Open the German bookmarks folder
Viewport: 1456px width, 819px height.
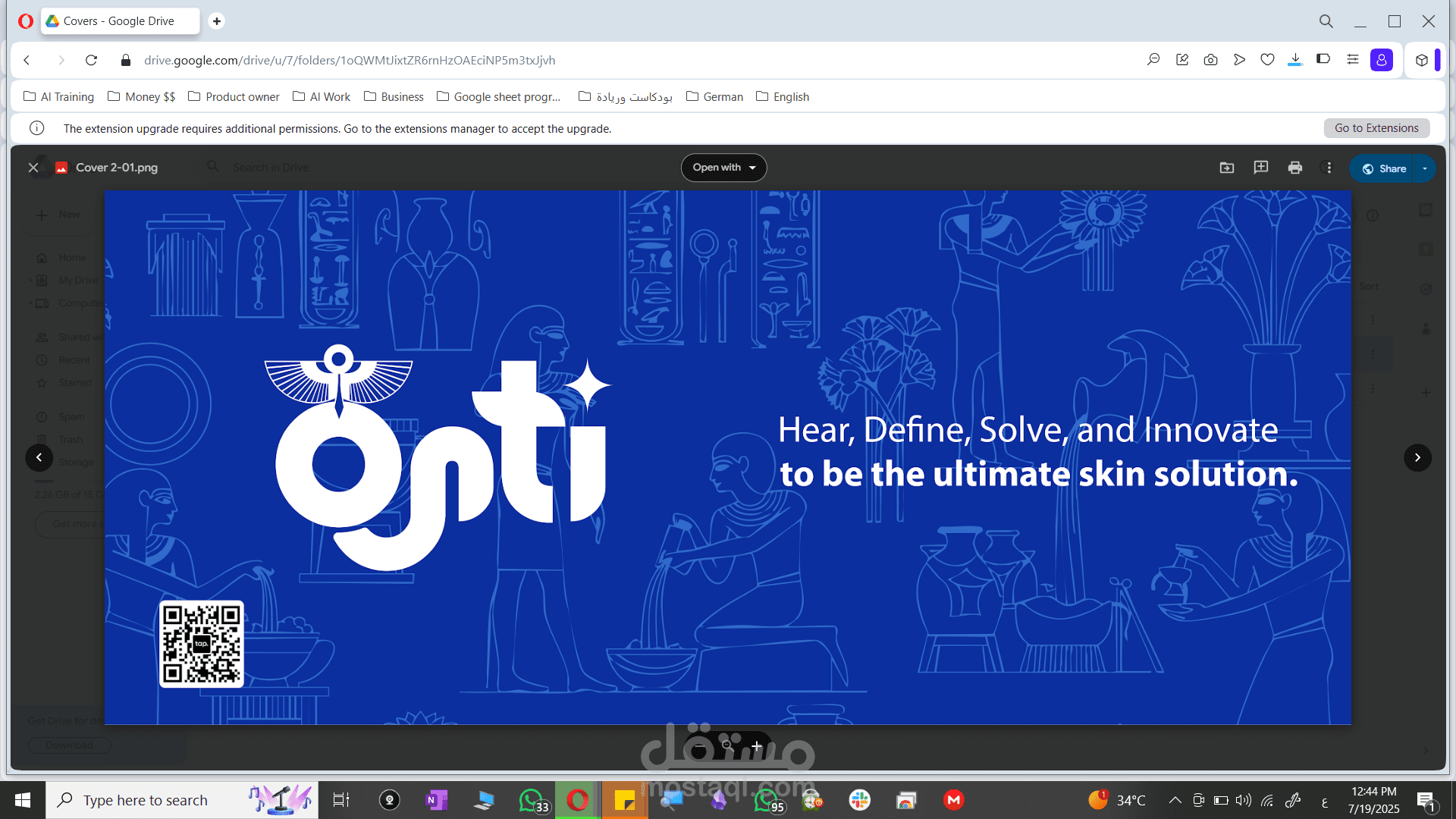714,97
